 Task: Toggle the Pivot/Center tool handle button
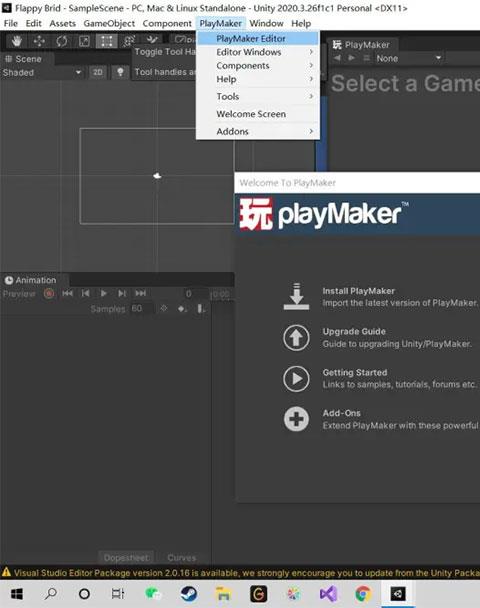click(x=185, y=39)
